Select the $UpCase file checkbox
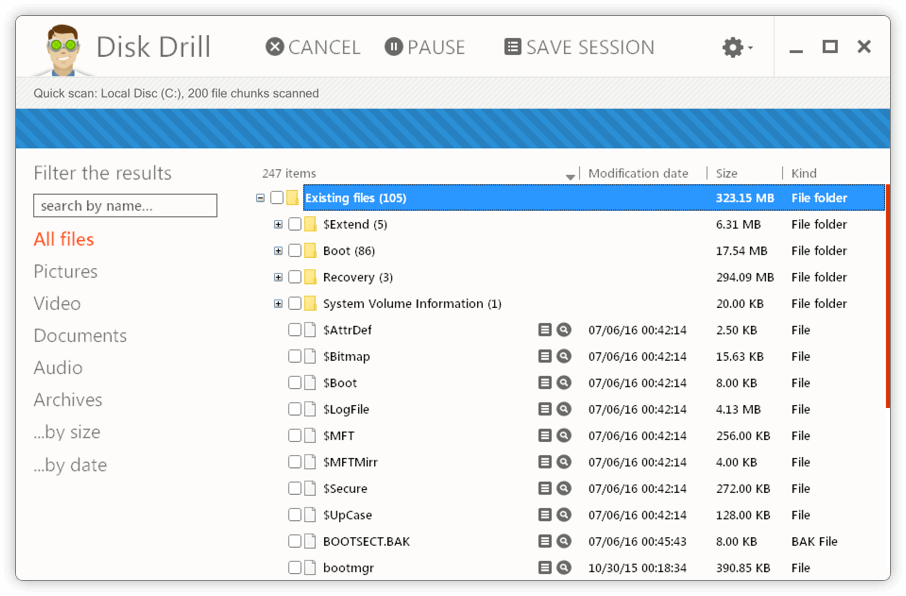Image resolution: width=906 pixels, height=596 pixels. click(x=295, y=515)
